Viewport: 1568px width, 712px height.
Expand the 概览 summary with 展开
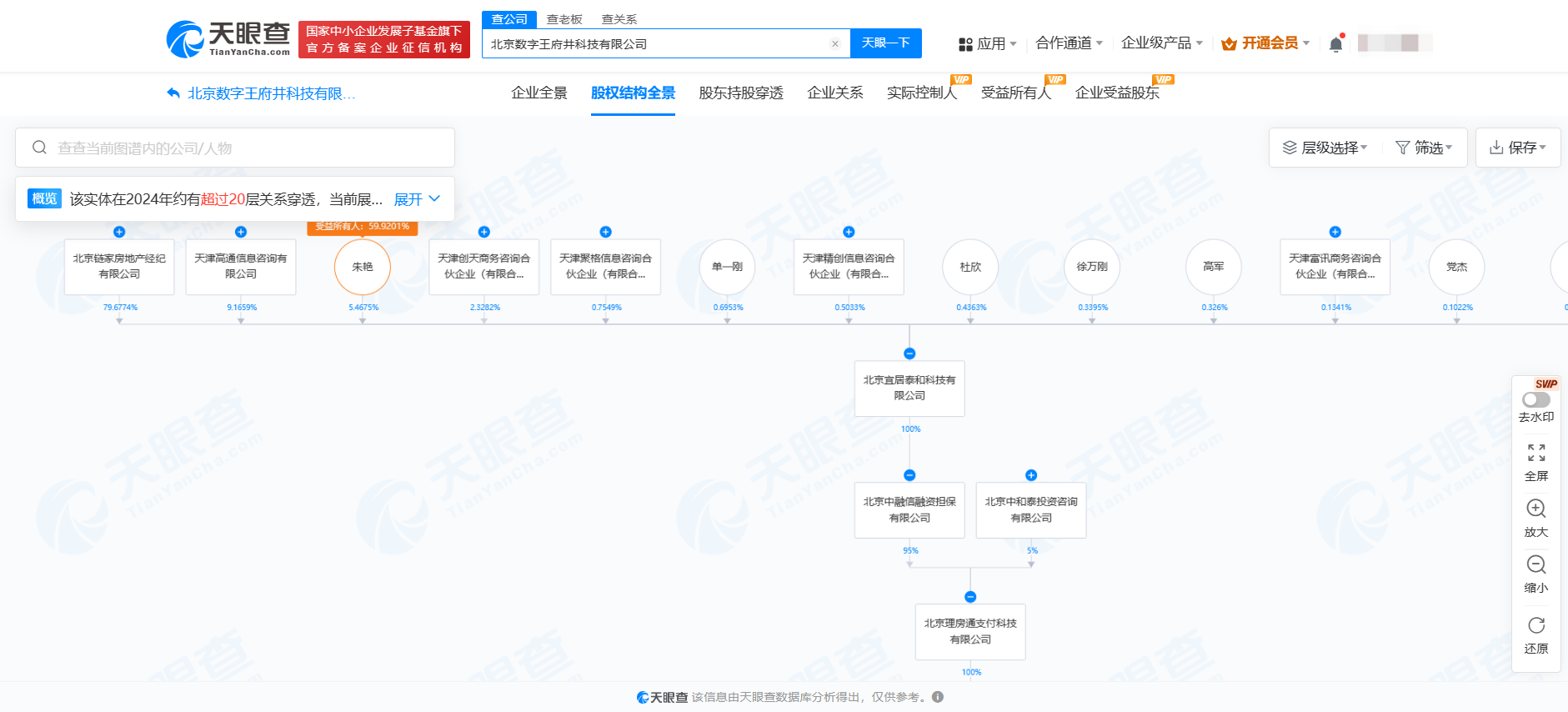(417, 199)
